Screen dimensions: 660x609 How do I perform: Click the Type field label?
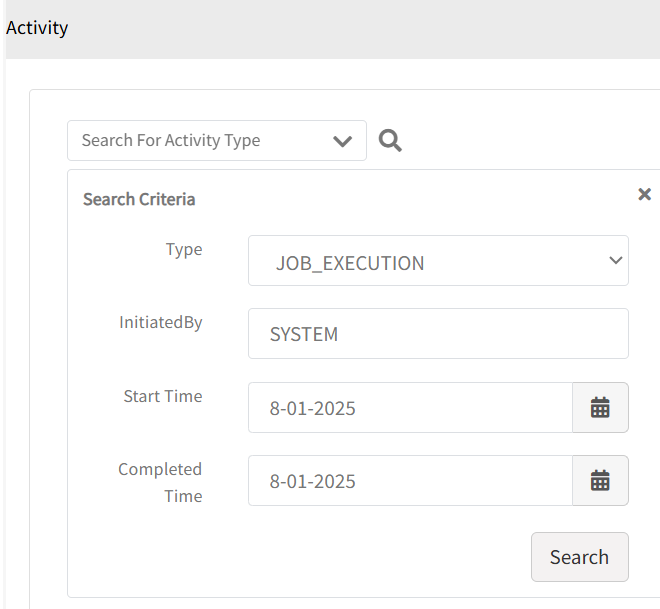point(184,250)
